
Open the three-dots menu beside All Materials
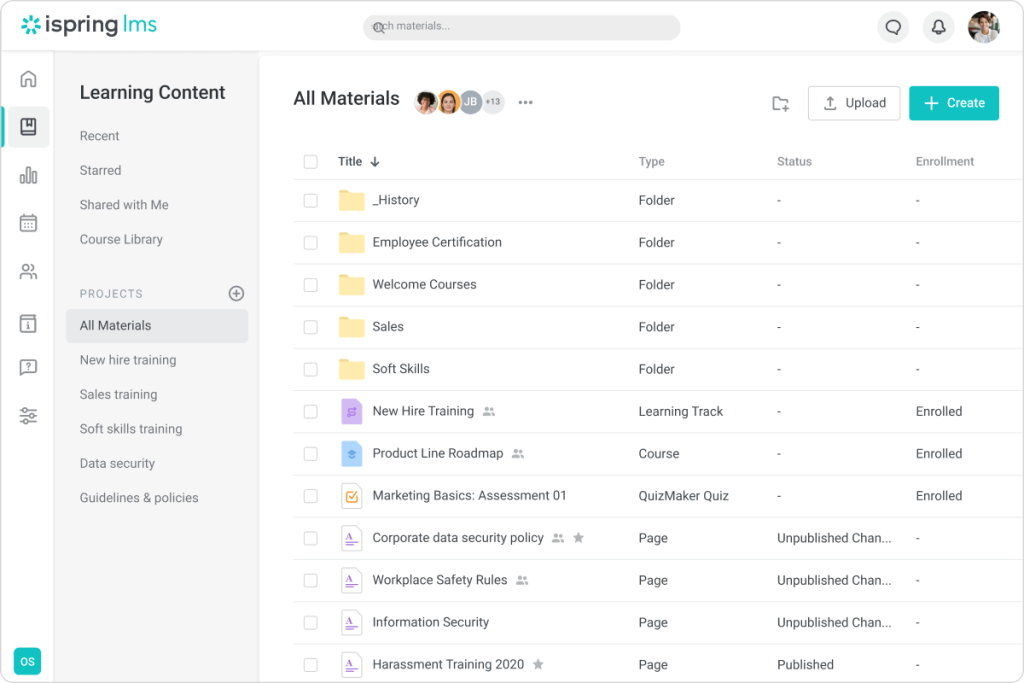[525, 102]
